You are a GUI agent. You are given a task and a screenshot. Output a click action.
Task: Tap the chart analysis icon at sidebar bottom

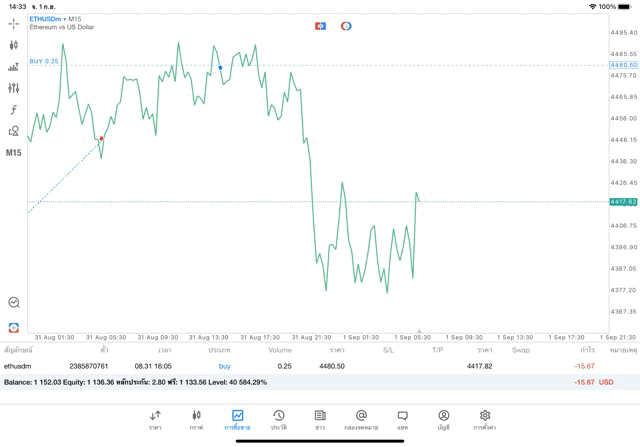click(14, 302)
